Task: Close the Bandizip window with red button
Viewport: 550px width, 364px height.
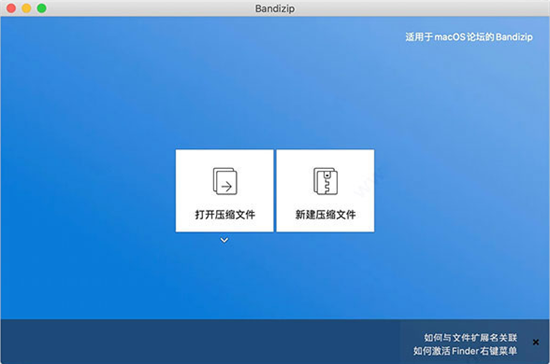Action: pyautogui.click(x=11, y=8)
